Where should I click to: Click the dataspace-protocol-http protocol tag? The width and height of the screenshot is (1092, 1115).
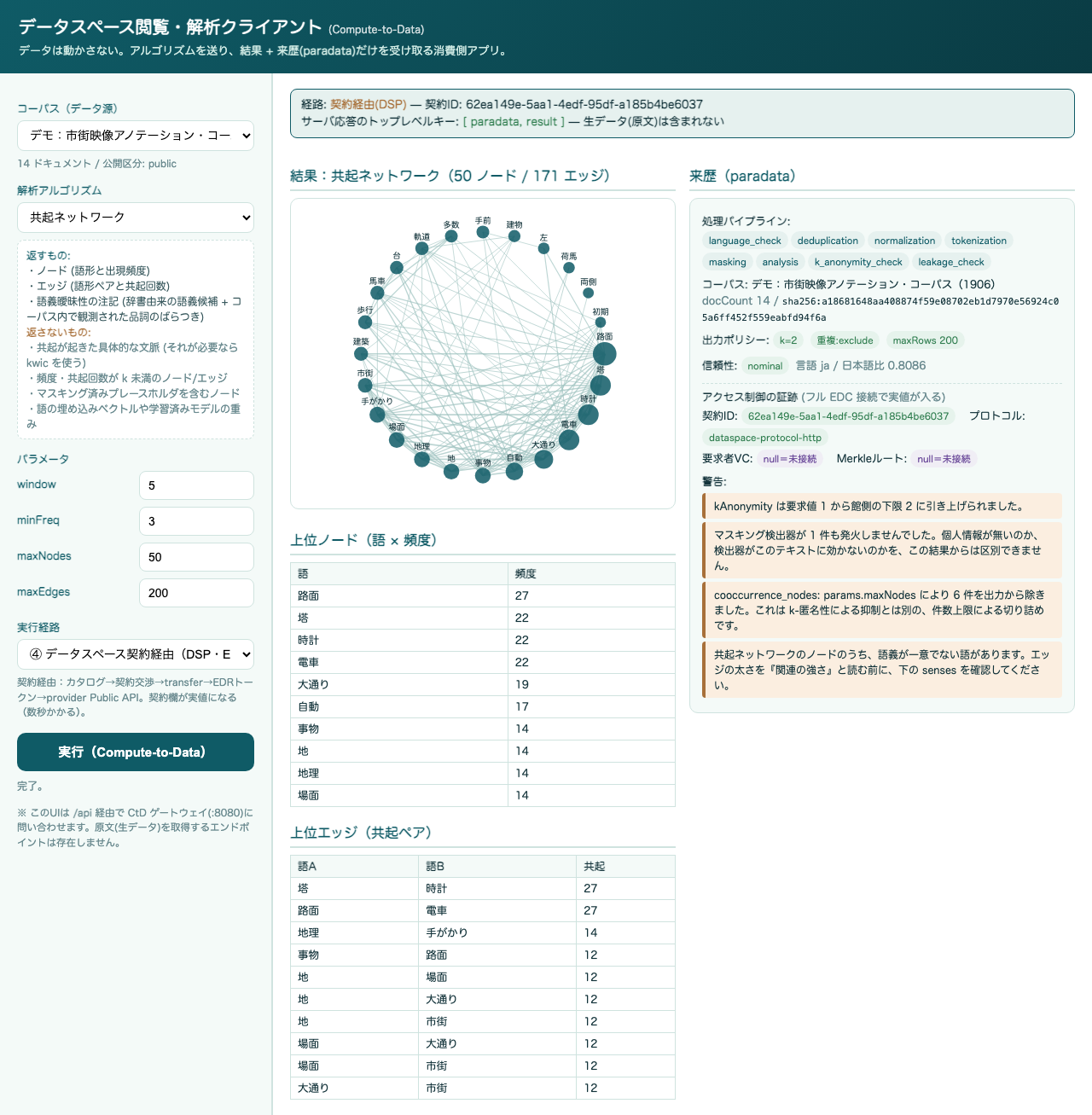[764, 438]
